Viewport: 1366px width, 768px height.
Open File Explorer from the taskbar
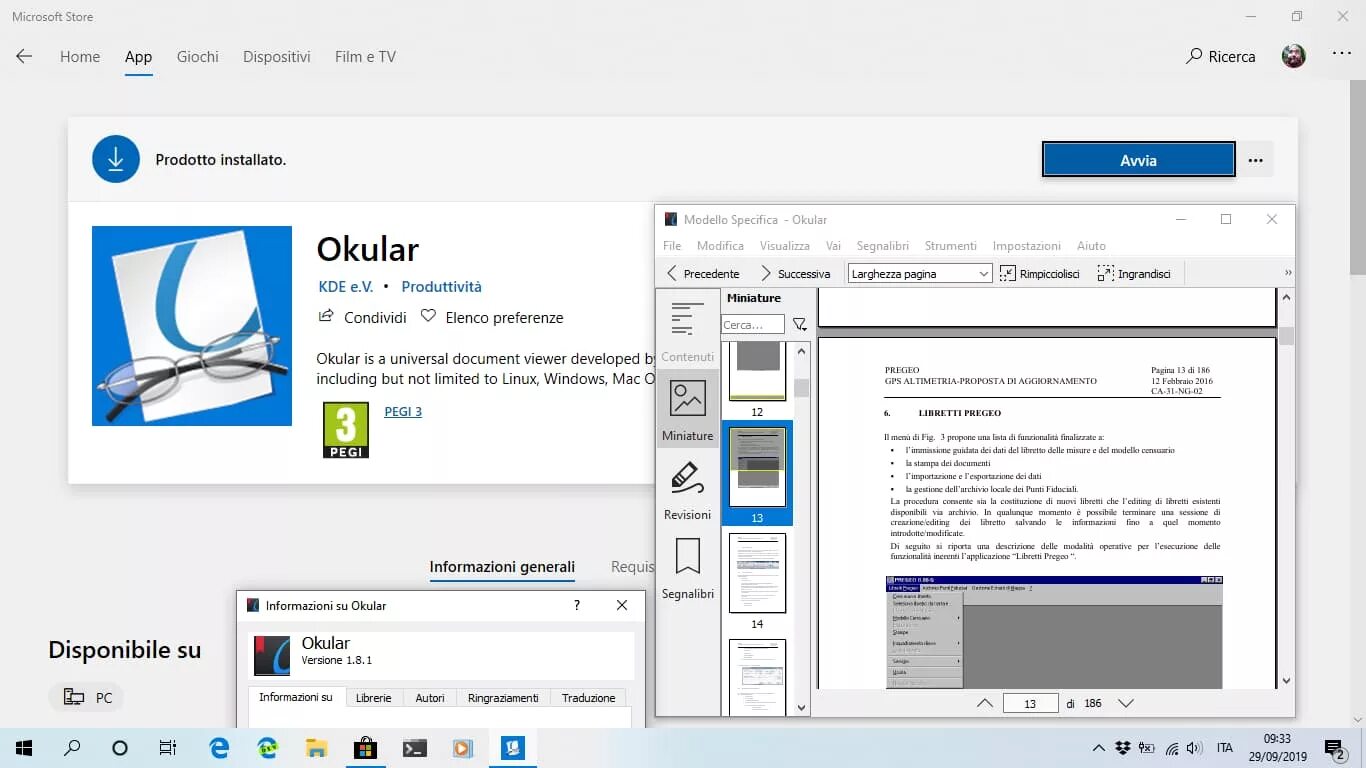coord(316,748)
